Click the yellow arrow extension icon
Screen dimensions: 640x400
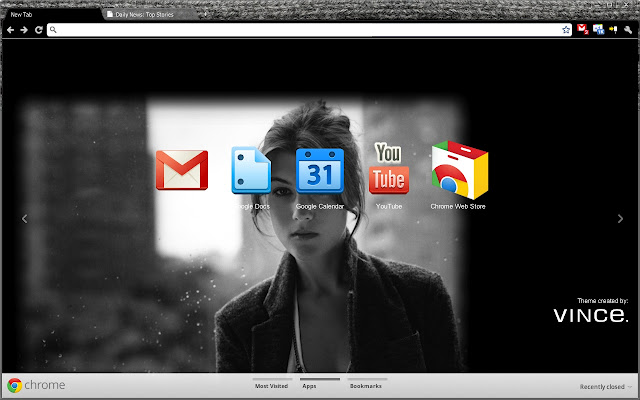611,30
